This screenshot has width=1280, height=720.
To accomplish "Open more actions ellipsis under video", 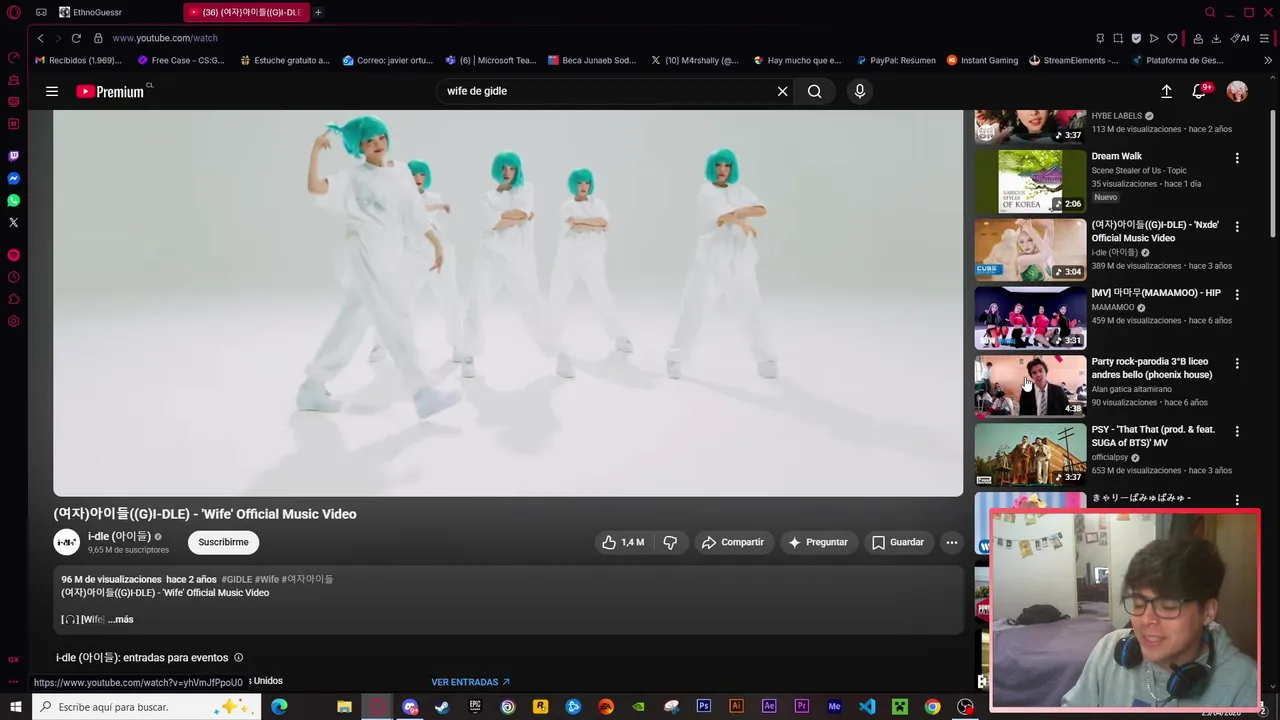I will [952, 542].
